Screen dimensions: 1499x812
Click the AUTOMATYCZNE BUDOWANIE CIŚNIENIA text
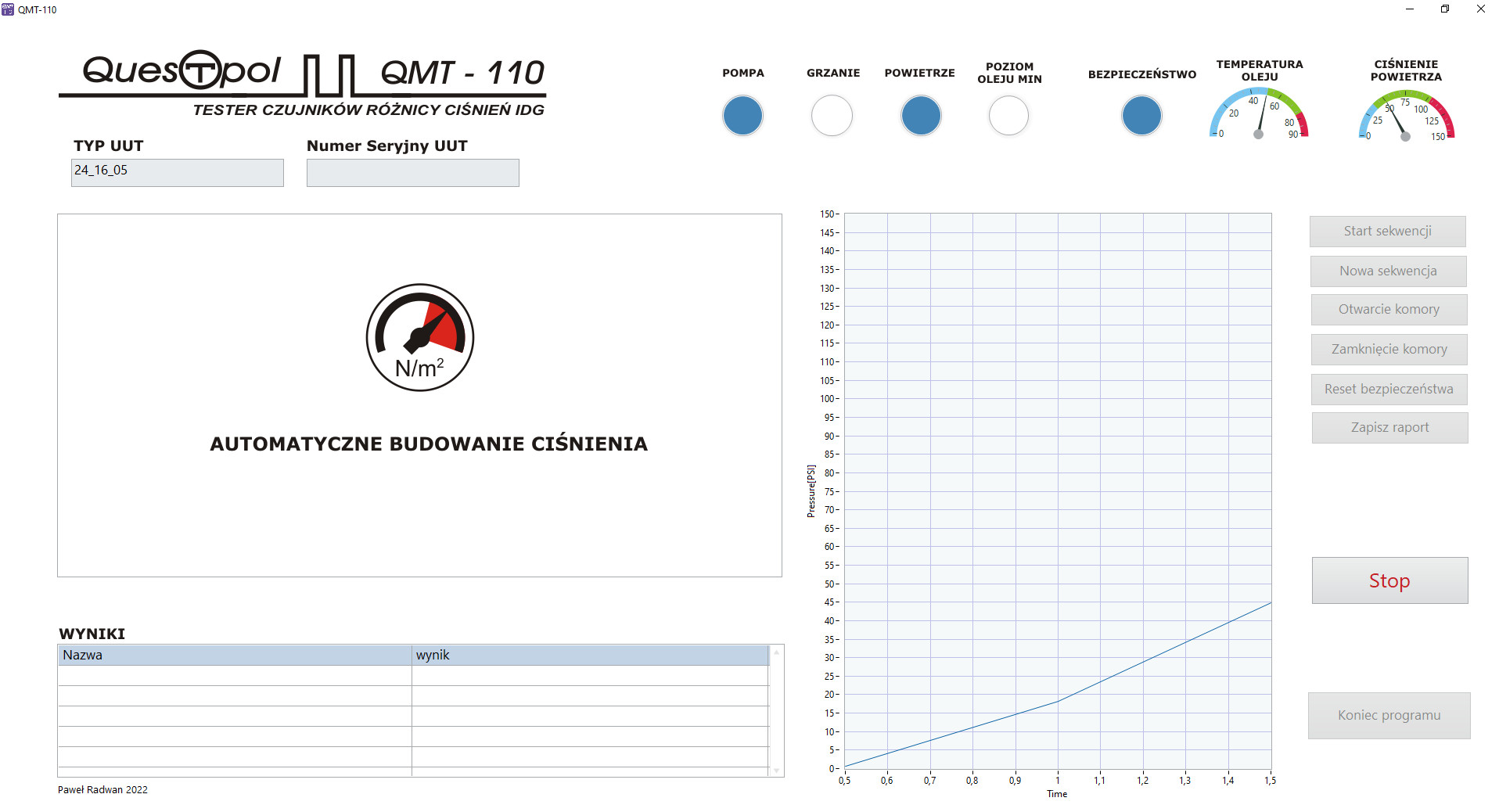[x=429, y=444]
